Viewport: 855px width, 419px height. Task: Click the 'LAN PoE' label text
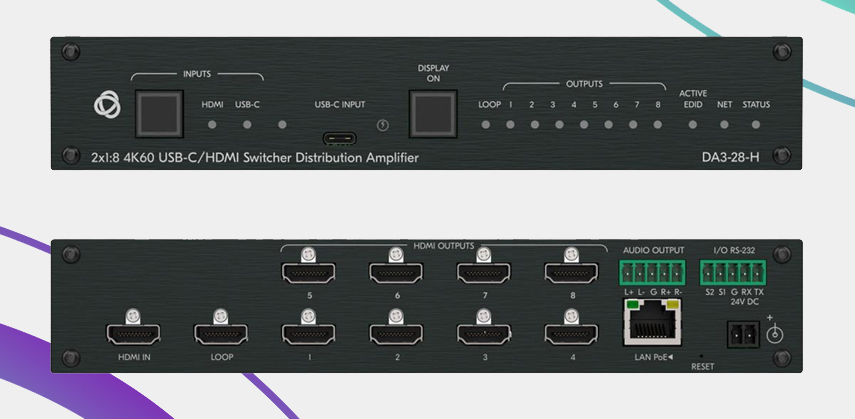point(653,357)
